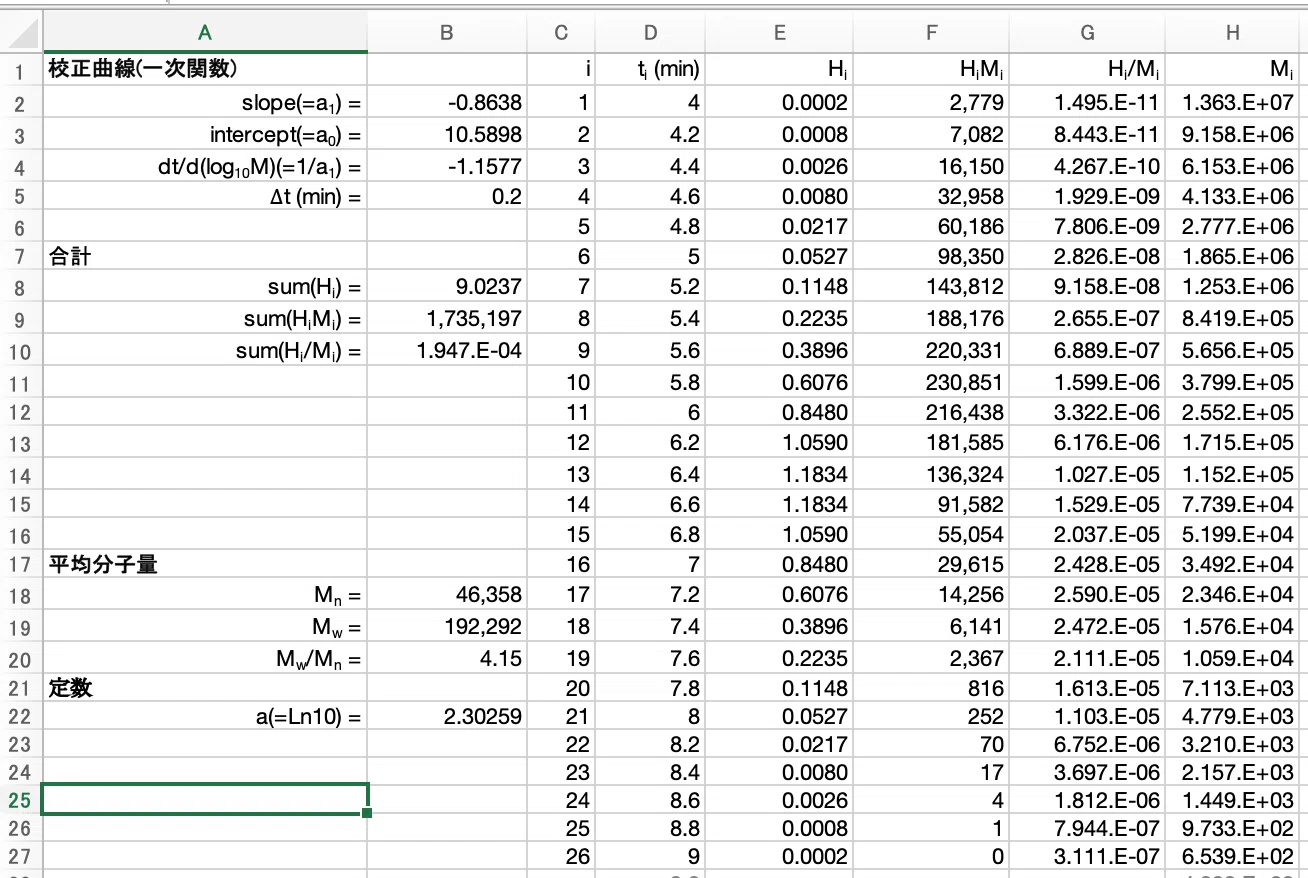Select the cell containing 6.539.E+02

(1233, 856)
